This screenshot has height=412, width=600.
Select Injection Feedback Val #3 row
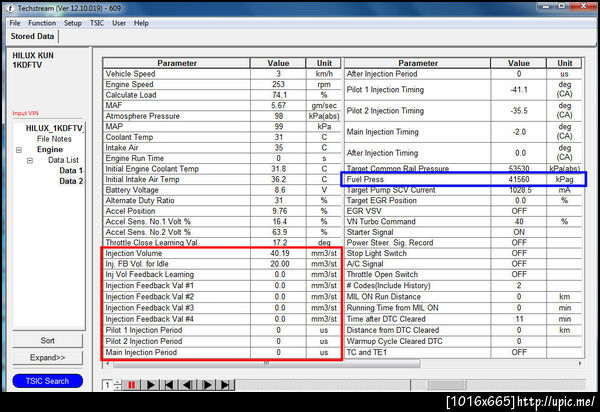tap(222, 308)
